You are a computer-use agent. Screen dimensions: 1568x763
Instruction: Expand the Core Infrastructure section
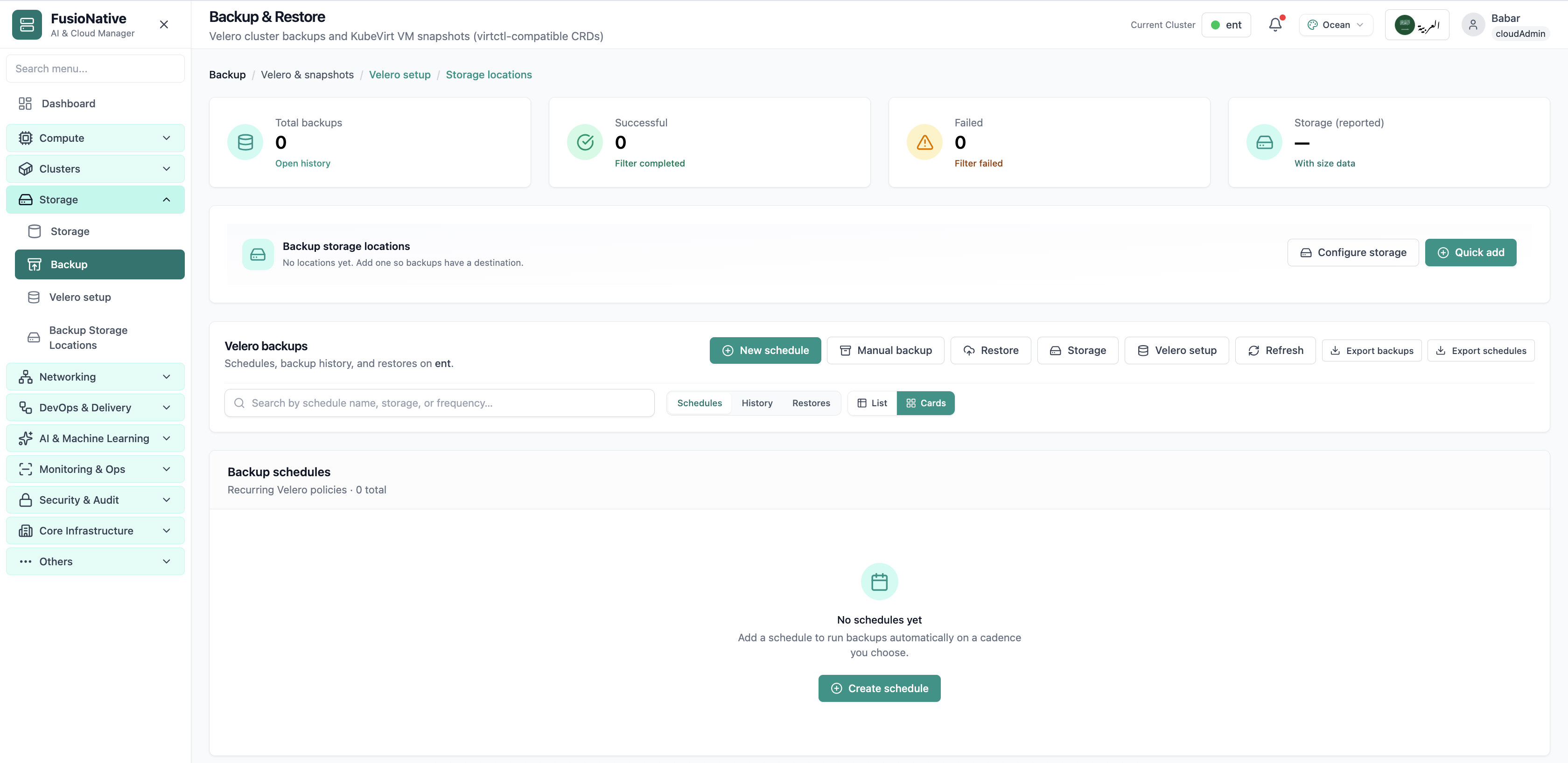pos(96,531)
